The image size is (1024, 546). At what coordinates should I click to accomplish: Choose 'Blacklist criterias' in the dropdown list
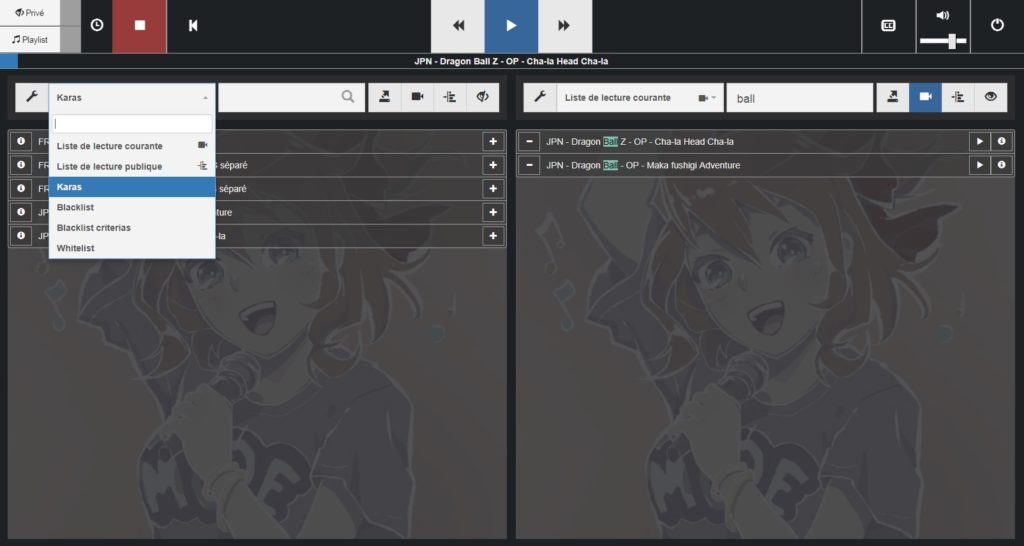click(132, 228)
